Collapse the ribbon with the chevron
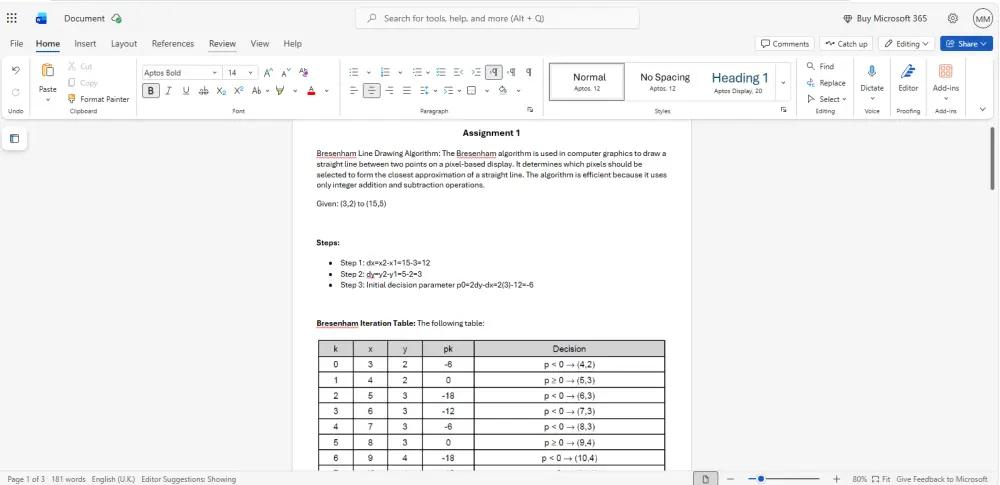 (x=983, y=109)
